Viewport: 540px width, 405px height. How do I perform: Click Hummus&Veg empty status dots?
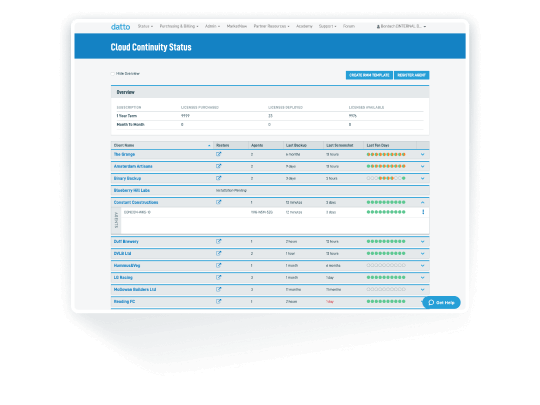coord(386,266)
